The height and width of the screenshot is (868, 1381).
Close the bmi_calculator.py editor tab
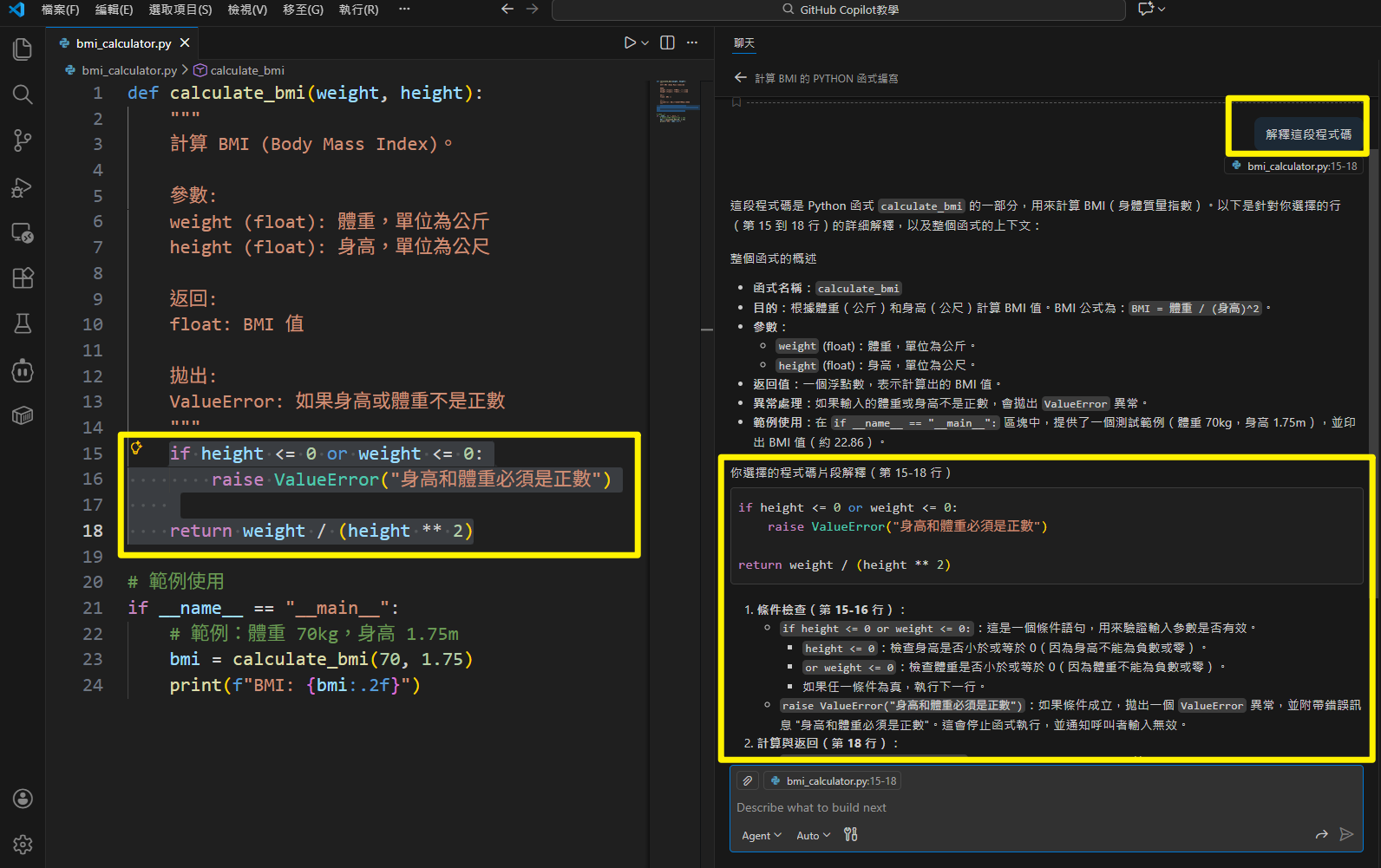[x=185, y=42]
